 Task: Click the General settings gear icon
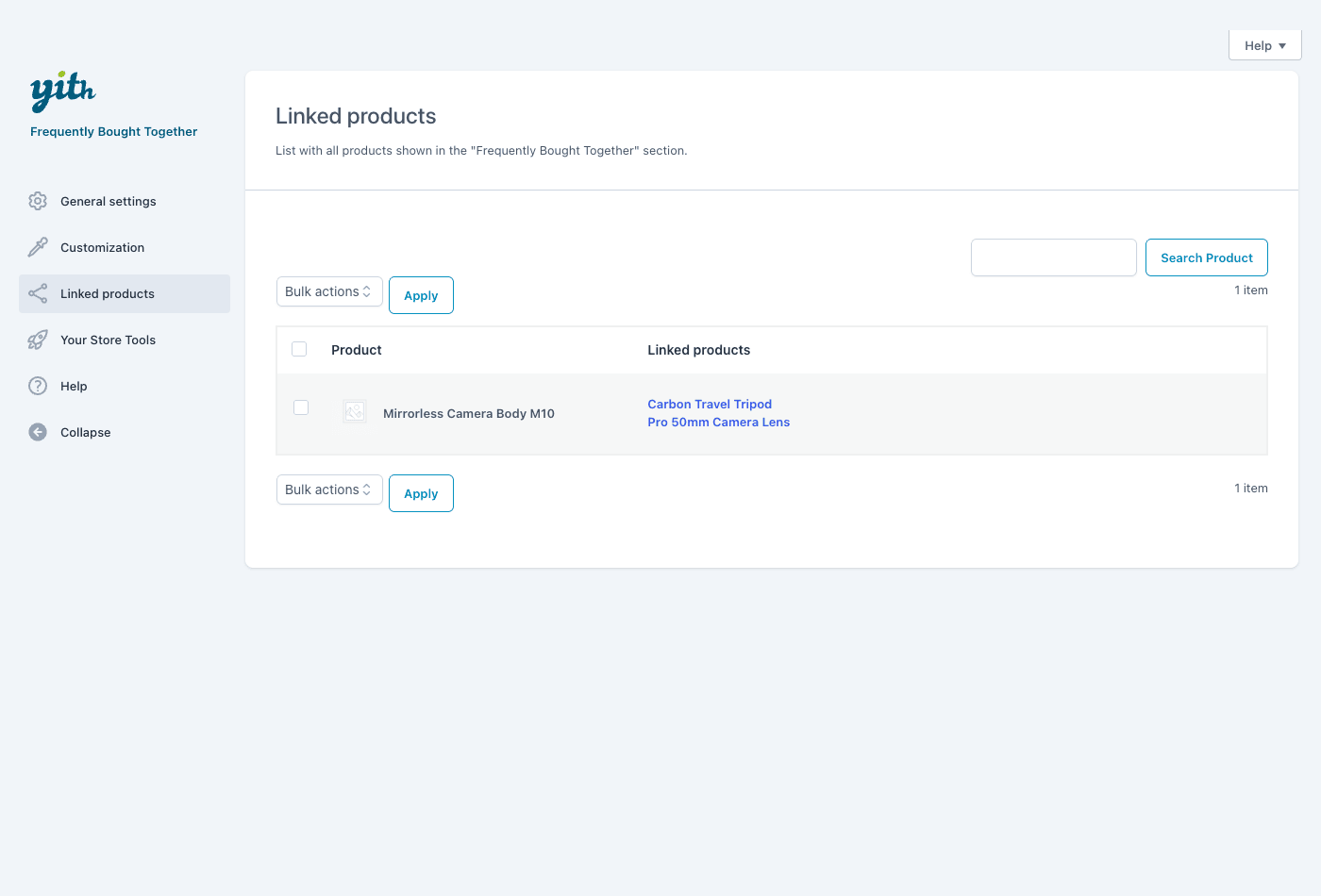pos(38,201)
